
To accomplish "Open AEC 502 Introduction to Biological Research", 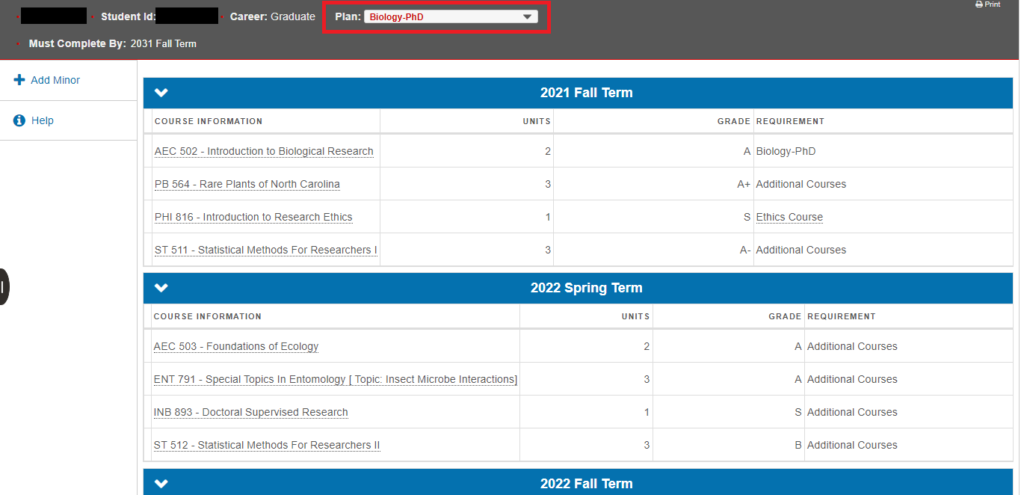I will pyautogui.click(x=264, y=152).
